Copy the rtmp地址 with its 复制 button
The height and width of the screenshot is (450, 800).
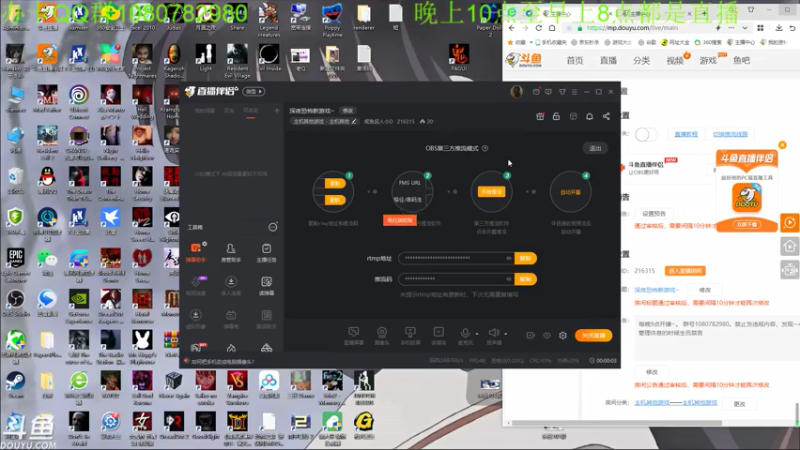point(526,258)
